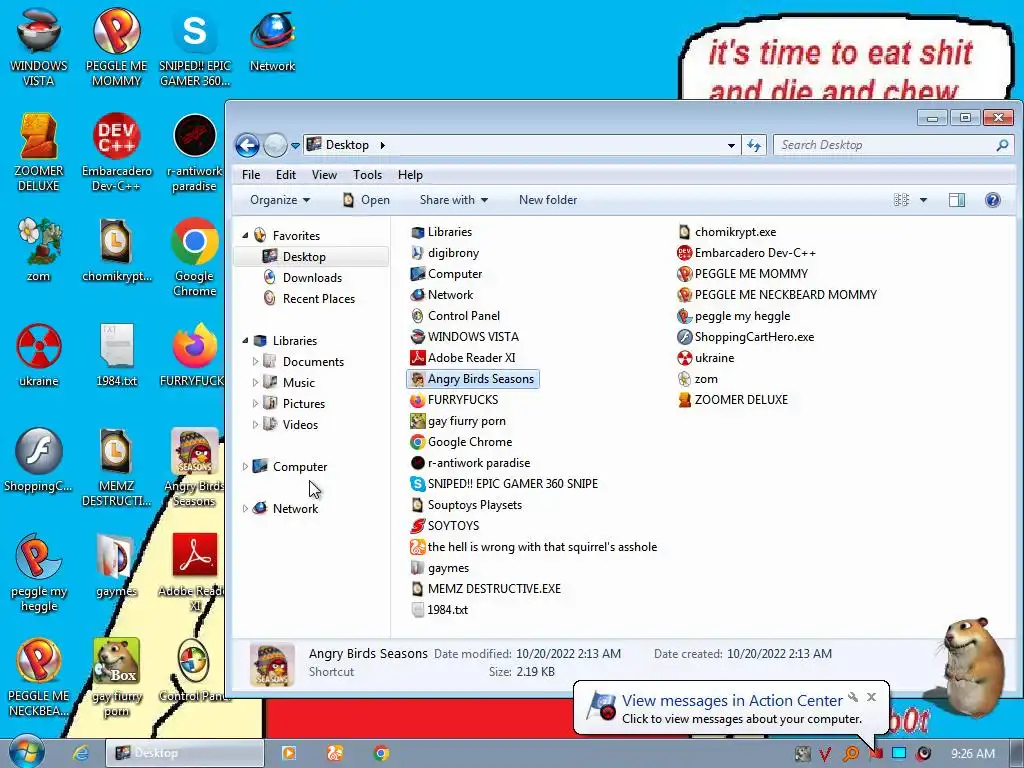Open ZOOMER DELUXE desktop icon
Screen dimensions: 1024x768
point(39,152)
